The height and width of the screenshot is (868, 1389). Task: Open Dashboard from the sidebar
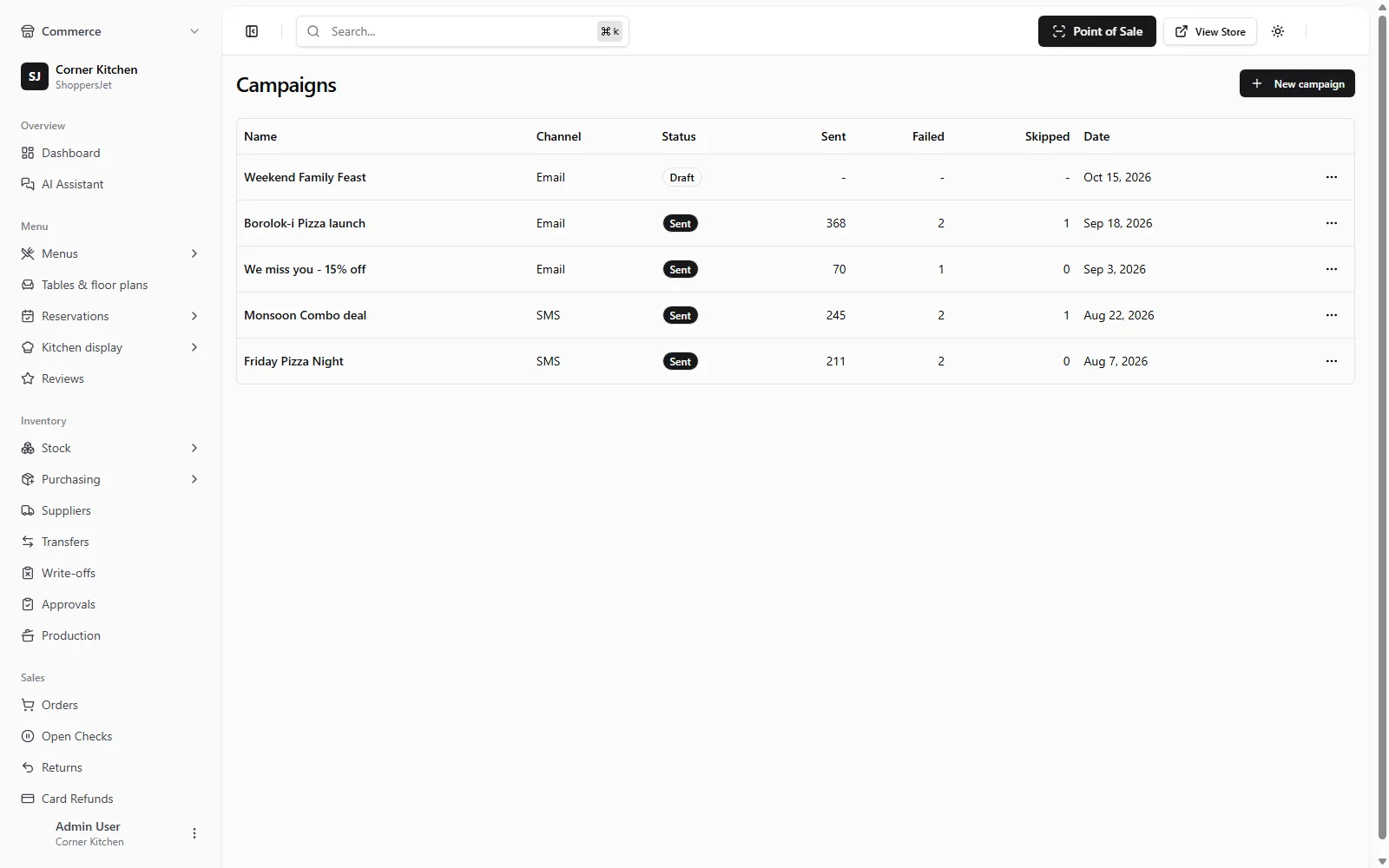click(x=110, y=153)
